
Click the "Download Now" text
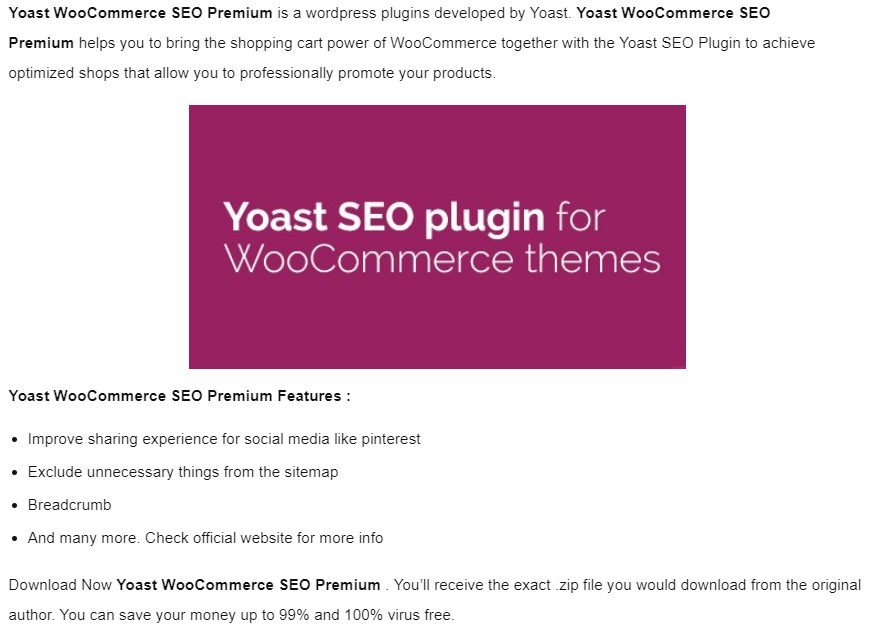coord(59,585)
